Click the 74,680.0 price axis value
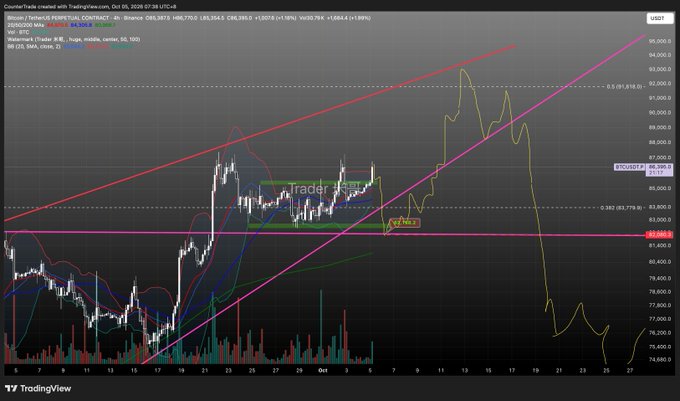Viewport: 680px width, 401px height. [660, 359]
